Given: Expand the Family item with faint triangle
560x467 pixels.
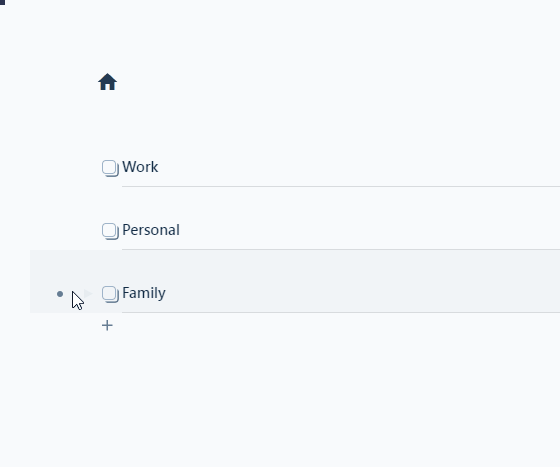Looking at the screenshot, I should click(88, 293).
